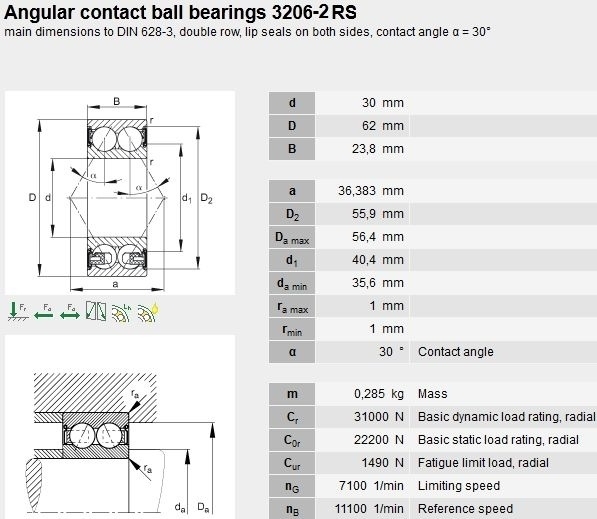Click the bidirectional axial load Fa icon
Screen dimensions: 597x519
click(x=70, y=312)
